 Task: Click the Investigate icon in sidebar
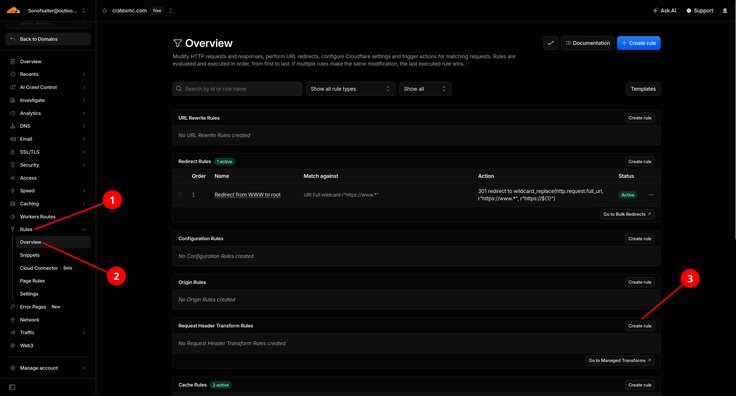pyautogui.click(x=13, y=100)
